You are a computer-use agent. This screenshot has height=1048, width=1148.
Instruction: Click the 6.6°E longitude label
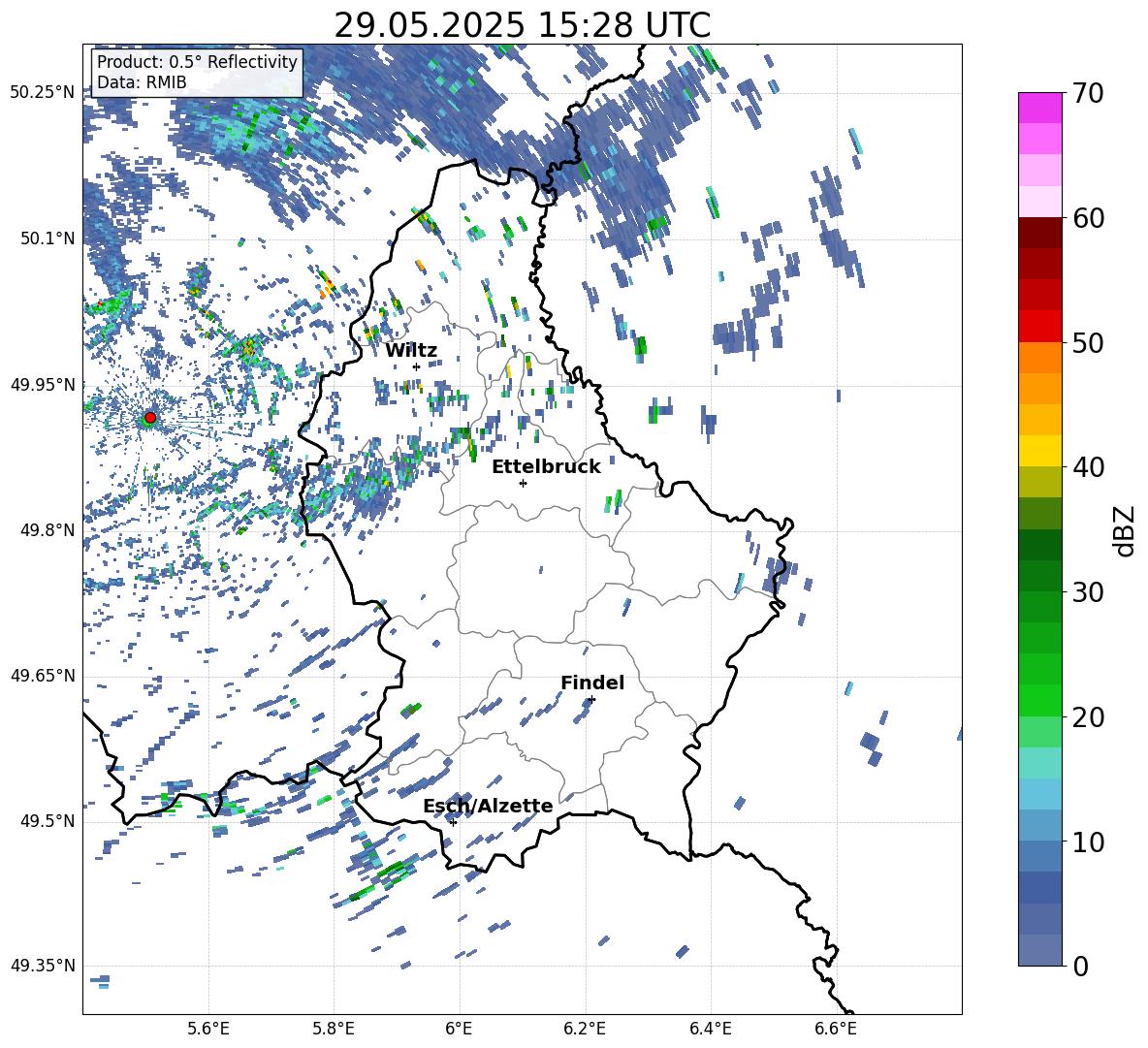pyautogui.click(x=836, y=1029)
